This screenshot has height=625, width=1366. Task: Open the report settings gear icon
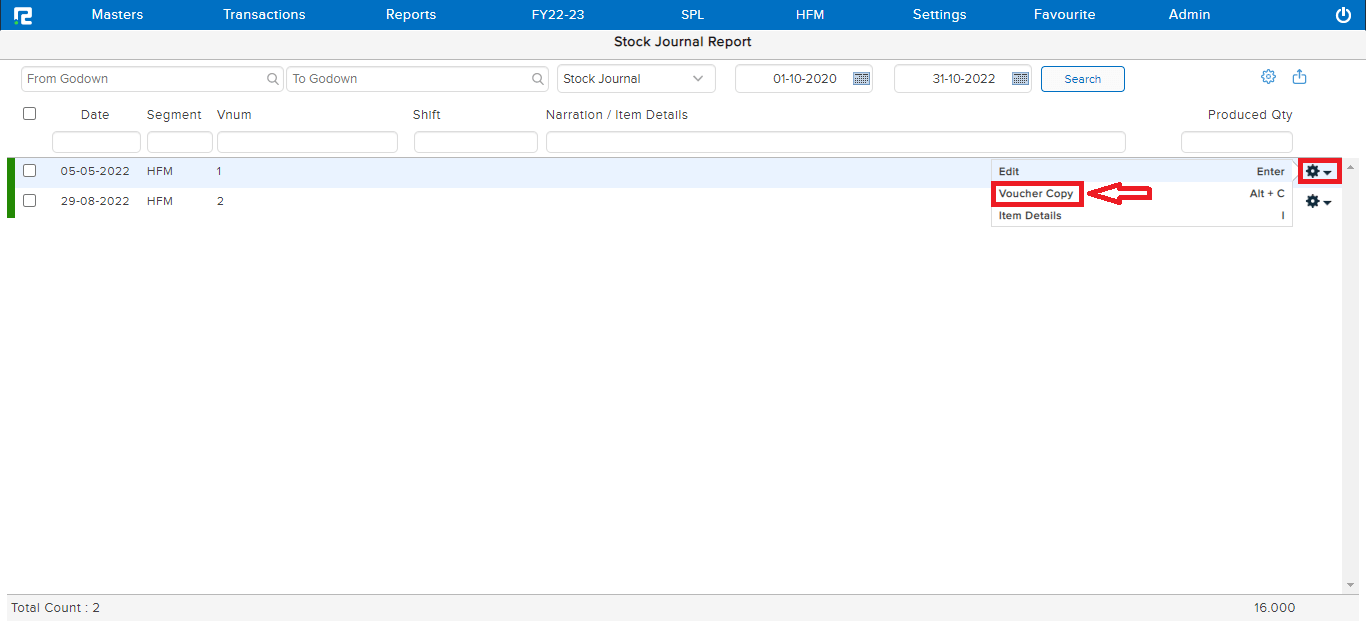1268,77
